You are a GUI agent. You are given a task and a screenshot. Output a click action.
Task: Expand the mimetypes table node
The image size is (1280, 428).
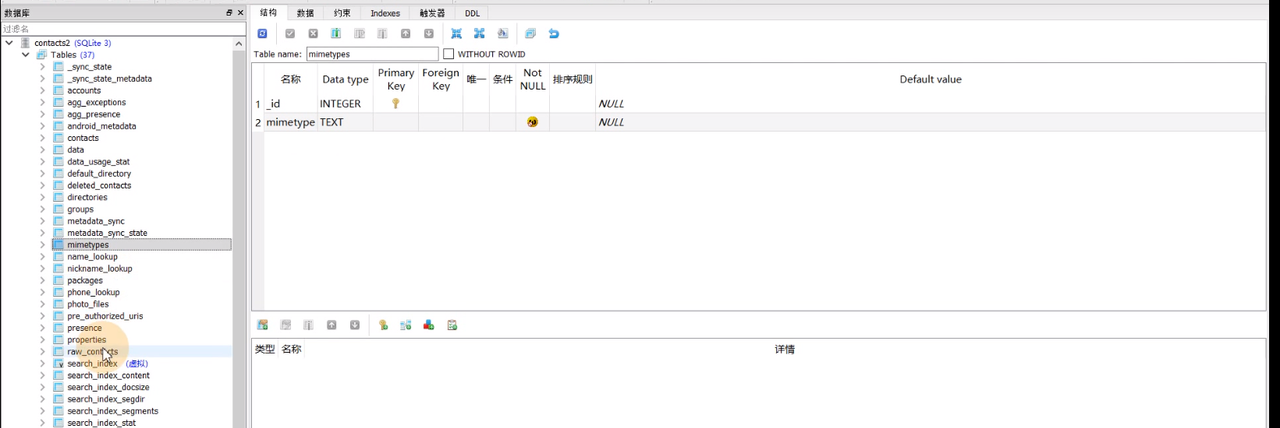(42, 245)
